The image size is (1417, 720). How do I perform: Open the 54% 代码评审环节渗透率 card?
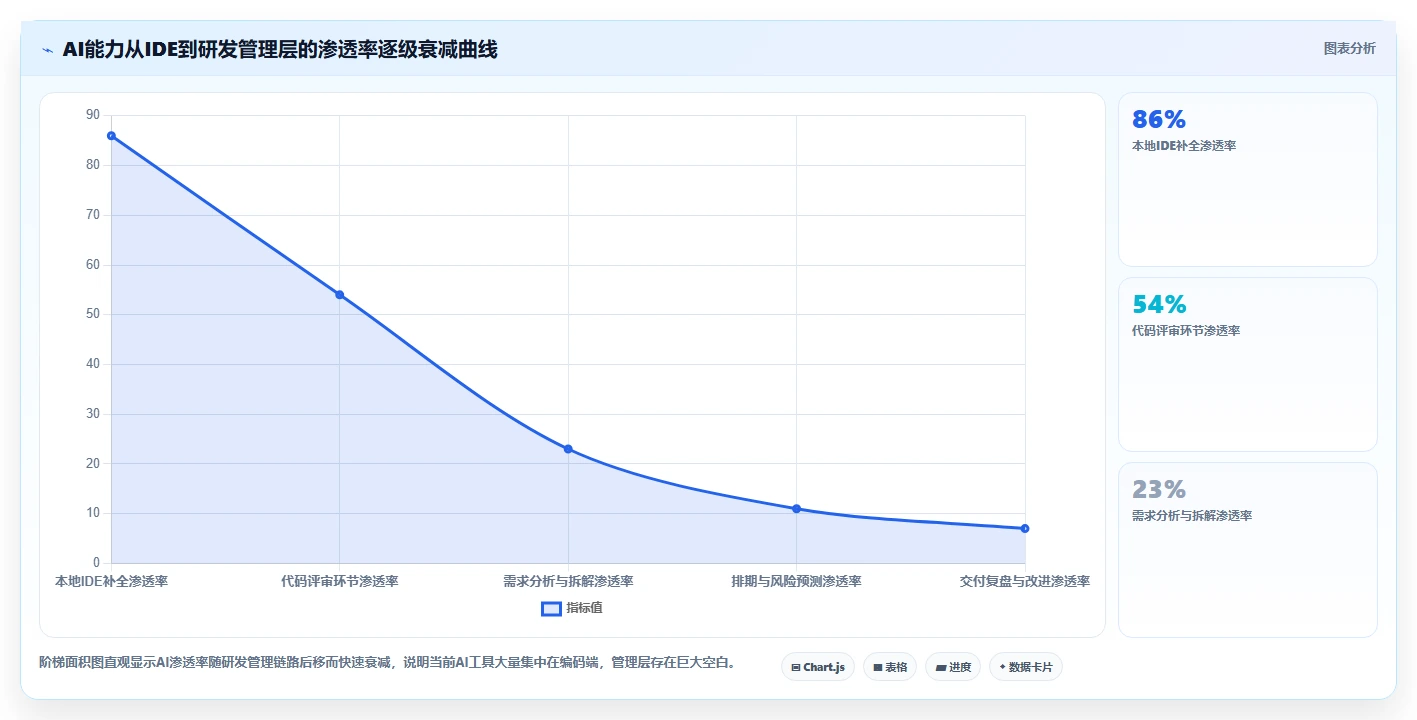1247,365
